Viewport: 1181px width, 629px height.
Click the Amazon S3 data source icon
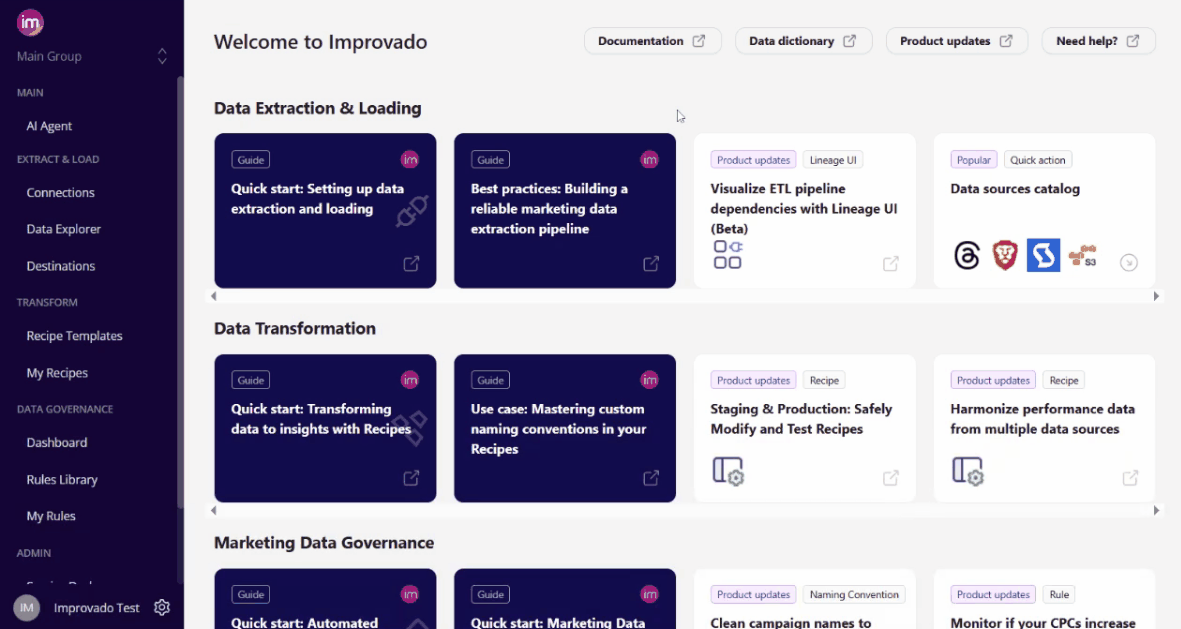point(1083,255)
